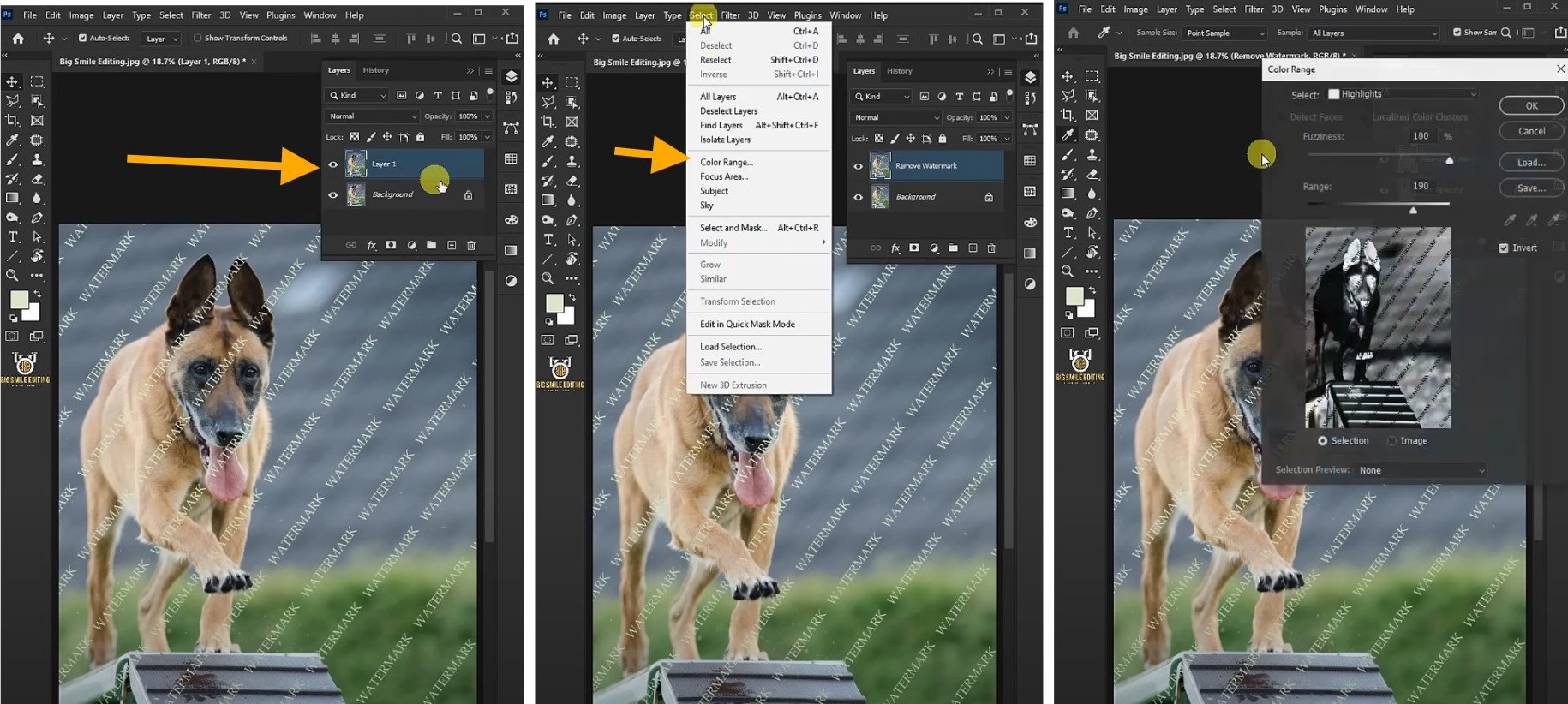Click OK in Color Range dialog
The image size is (1568, 704).
[x=1531, y=105]
